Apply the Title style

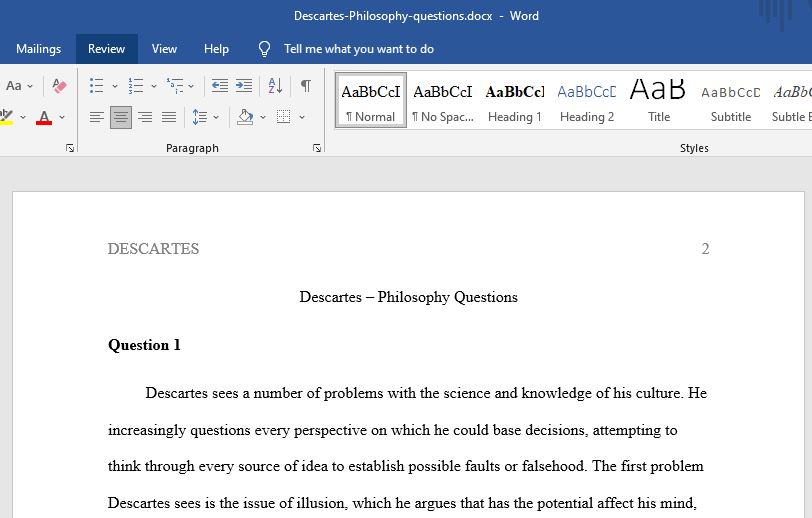tap(659, 100)
